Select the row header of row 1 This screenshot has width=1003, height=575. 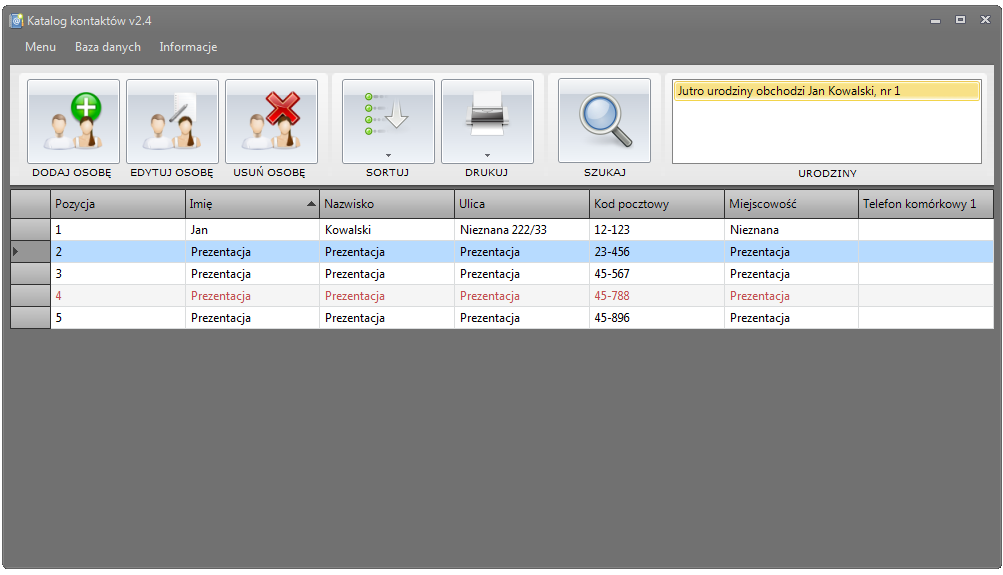click(x=30, y=230)
